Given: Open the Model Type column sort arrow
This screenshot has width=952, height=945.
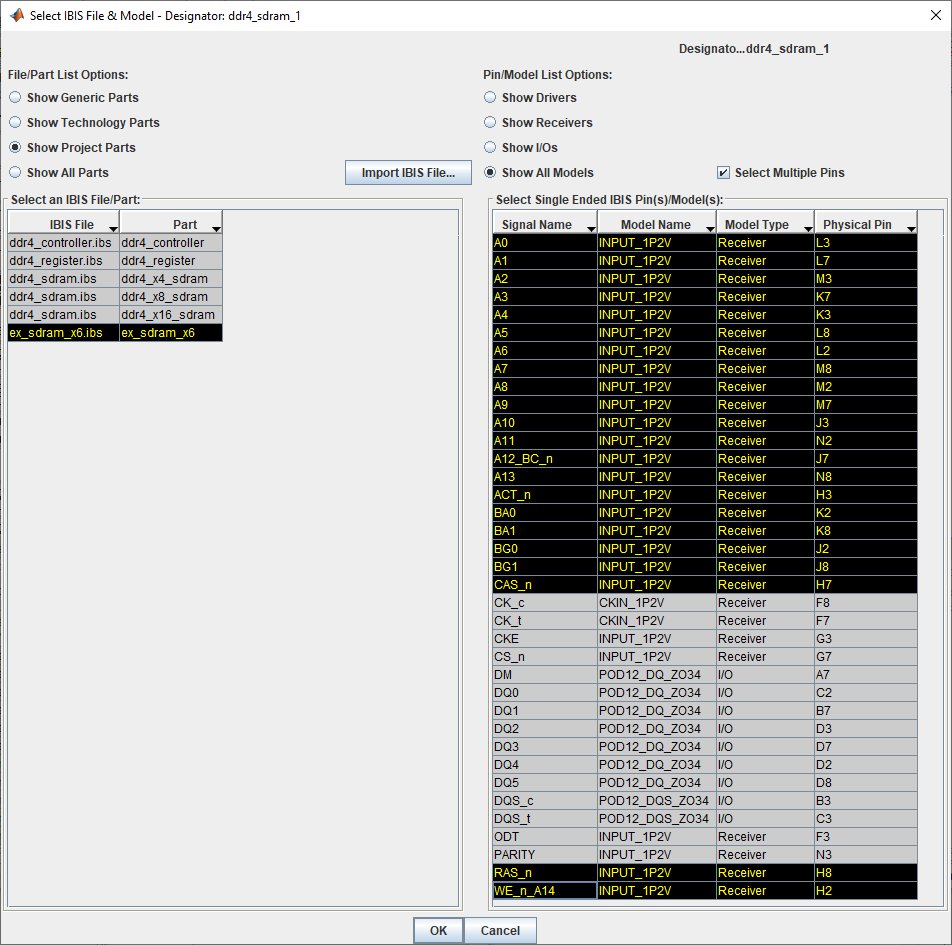Looking at the screenshot, I should click(808, 228).
